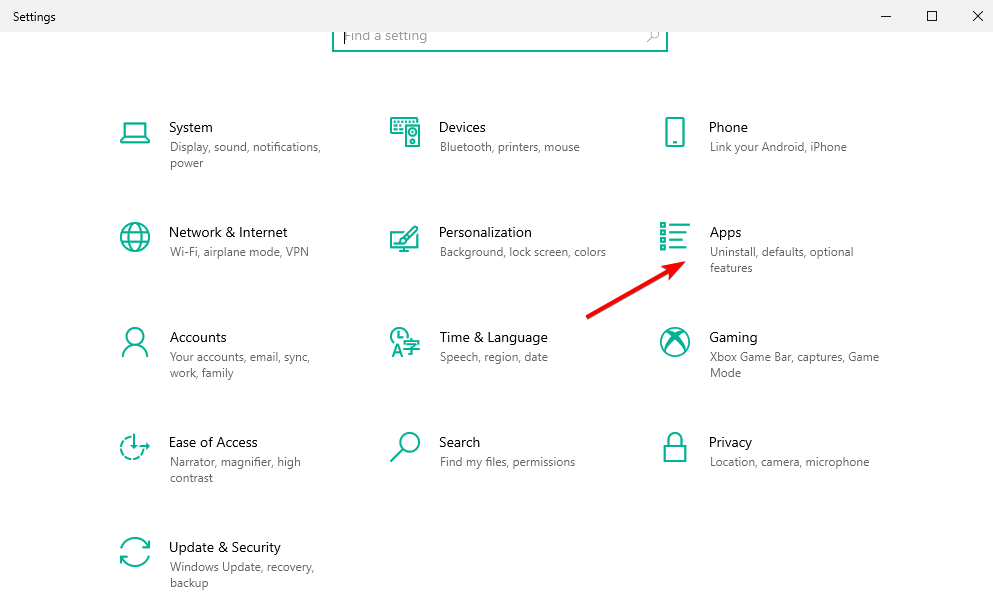Open the Personalization title
The image size is (993, 604).
(x=485, y=232)
